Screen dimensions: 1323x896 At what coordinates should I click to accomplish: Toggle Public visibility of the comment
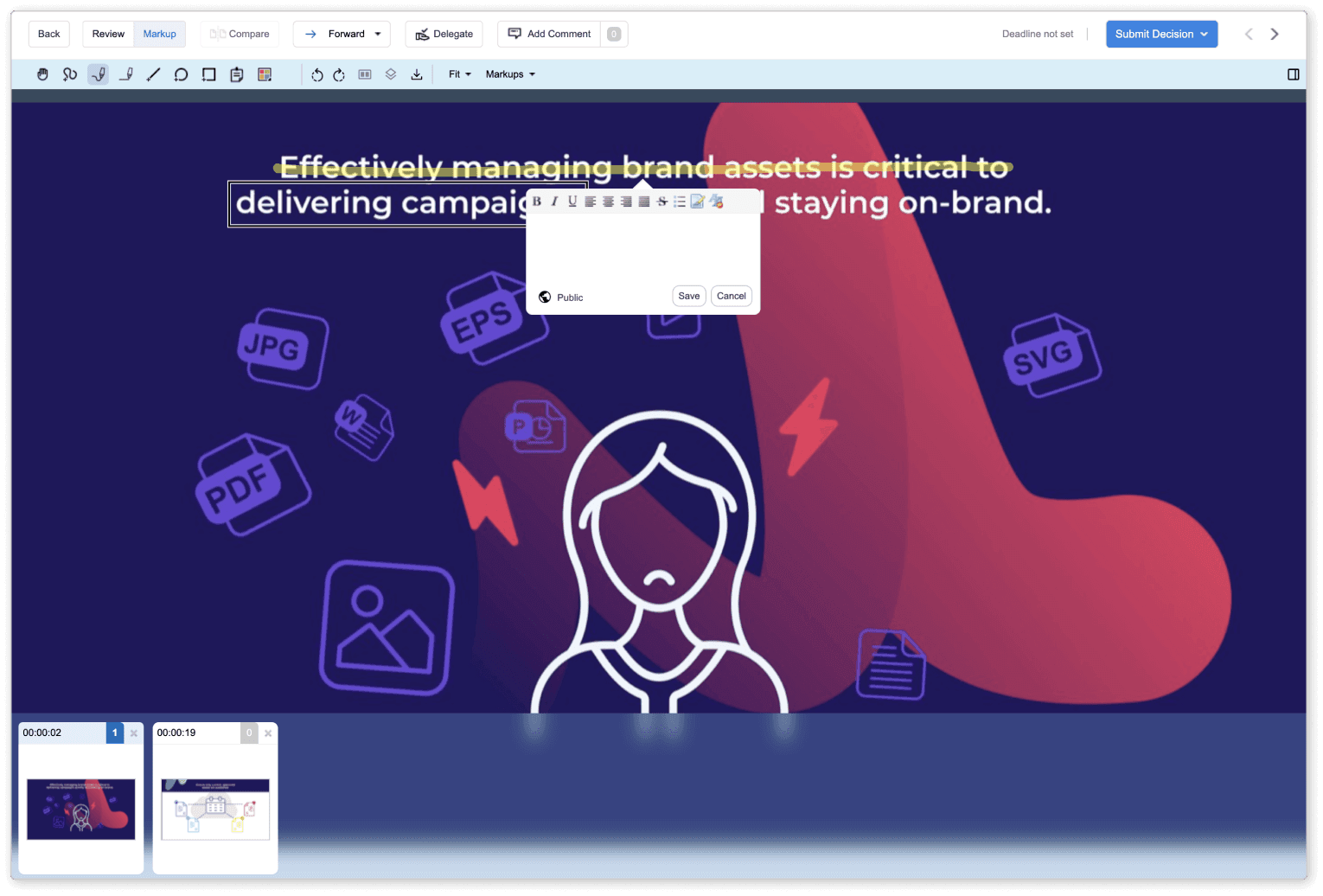tap(560, 297)
